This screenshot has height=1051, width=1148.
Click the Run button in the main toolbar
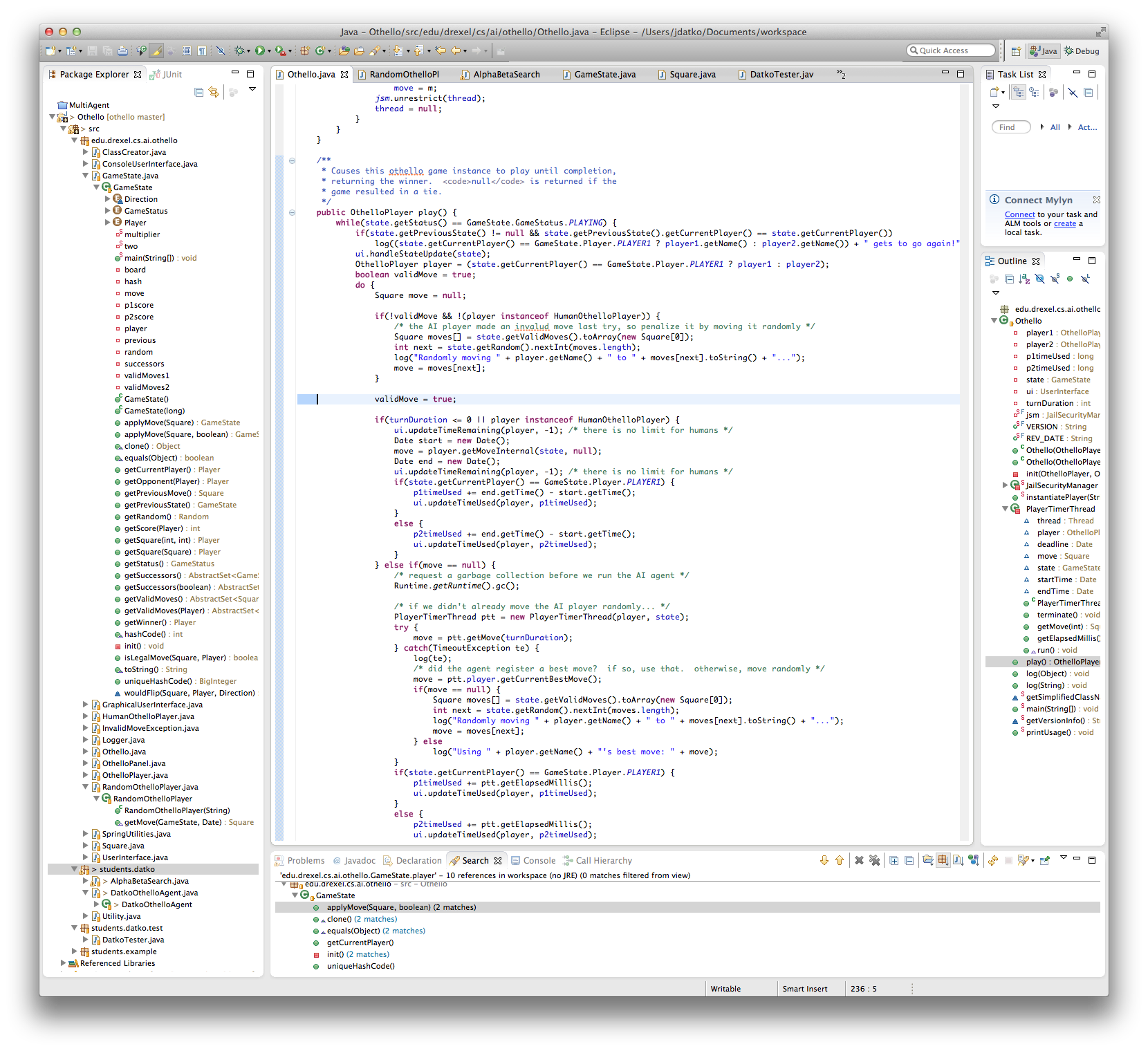pyautogui.click(x=259, y=50)
